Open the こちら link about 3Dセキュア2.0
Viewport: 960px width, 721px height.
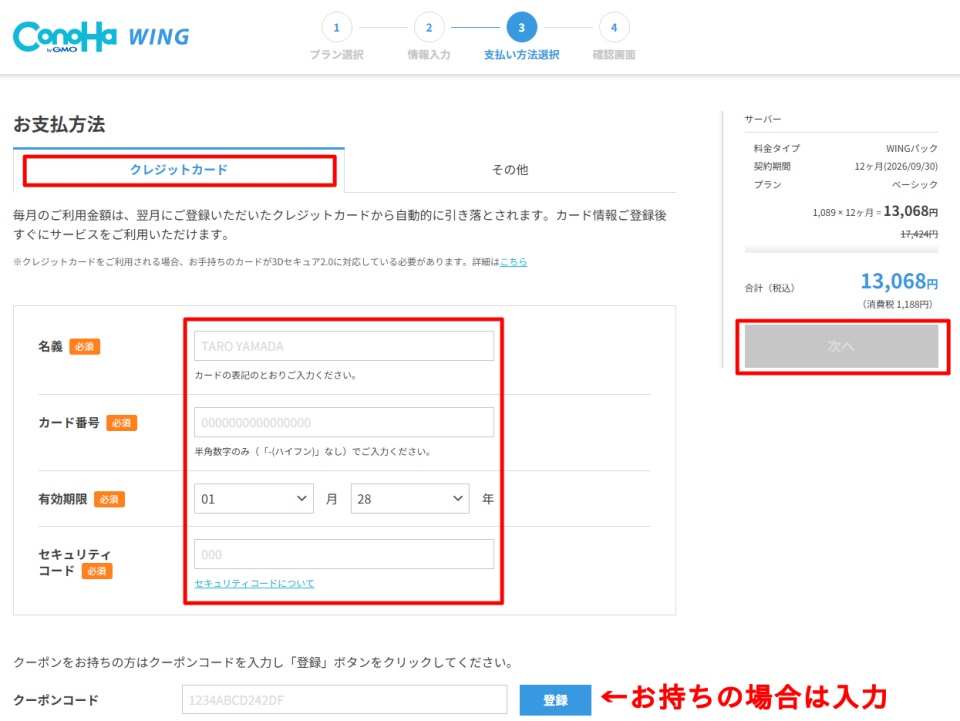click(513, 262)
